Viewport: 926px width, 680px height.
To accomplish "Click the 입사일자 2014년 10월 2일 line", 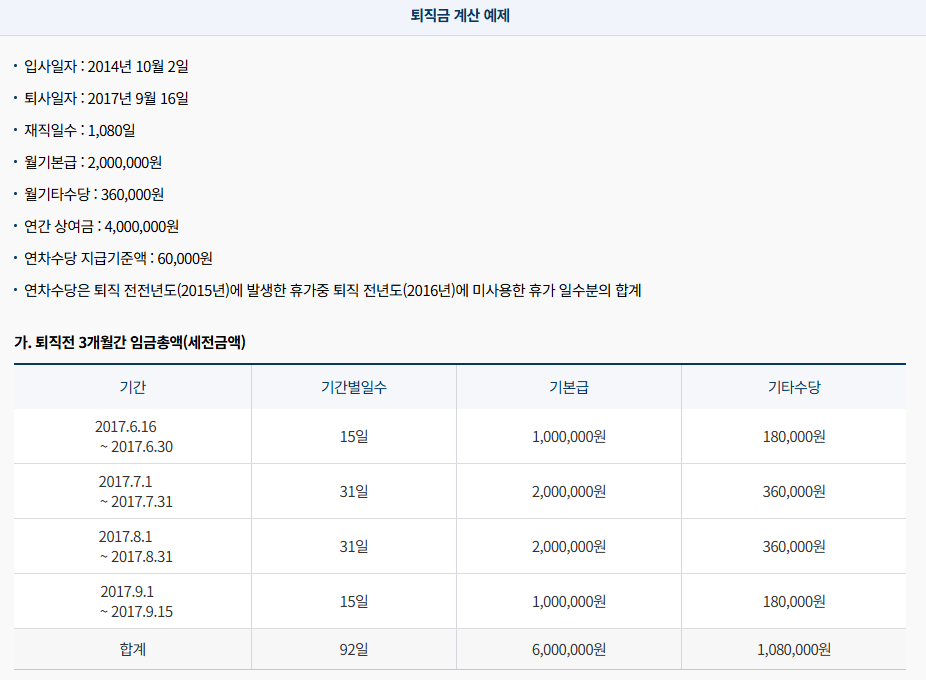I will point(106,67).
